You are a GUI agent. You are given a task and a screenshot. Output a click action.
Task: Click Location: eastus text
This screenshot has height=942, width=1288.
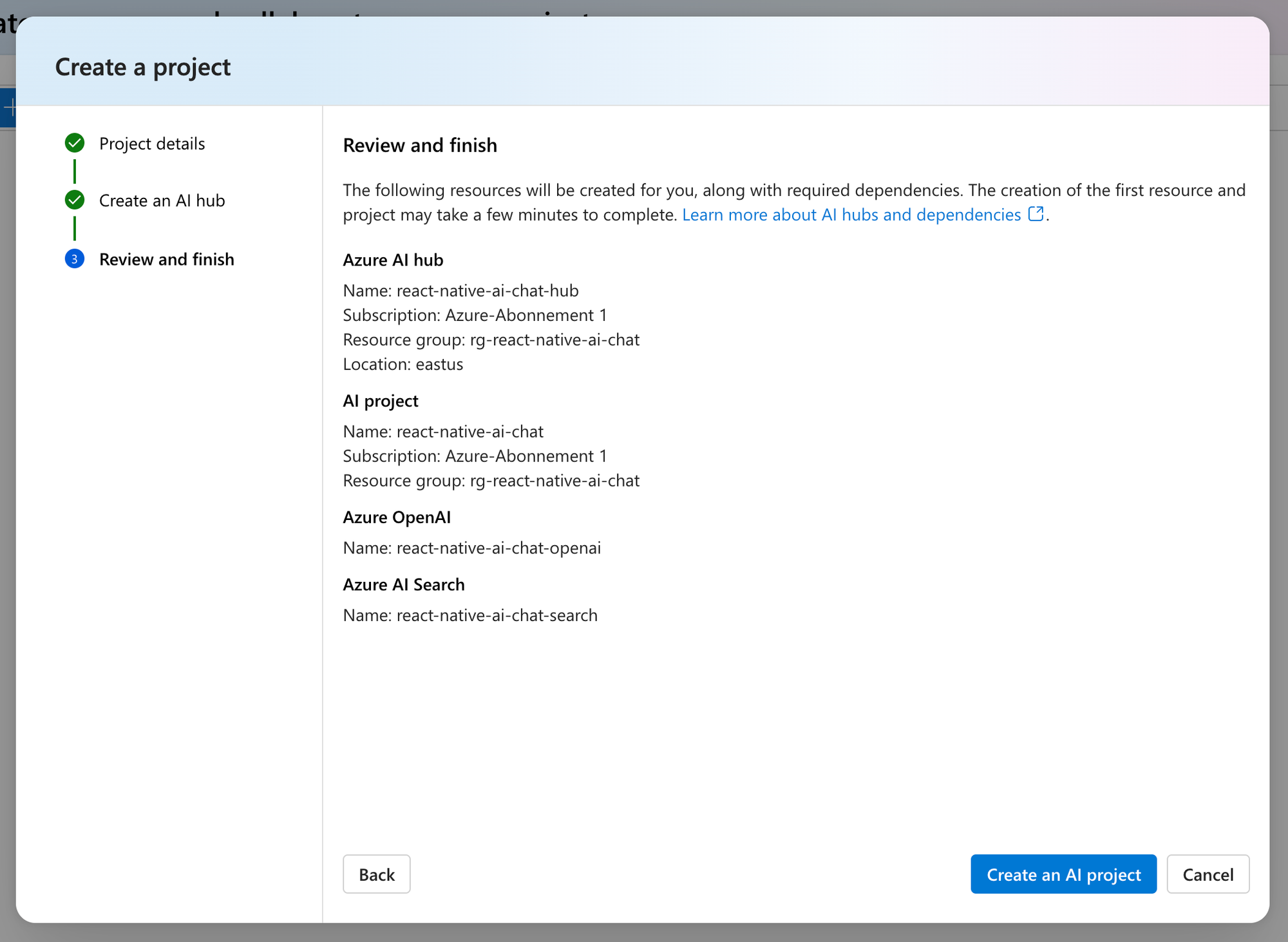click(x=403, y=364)
